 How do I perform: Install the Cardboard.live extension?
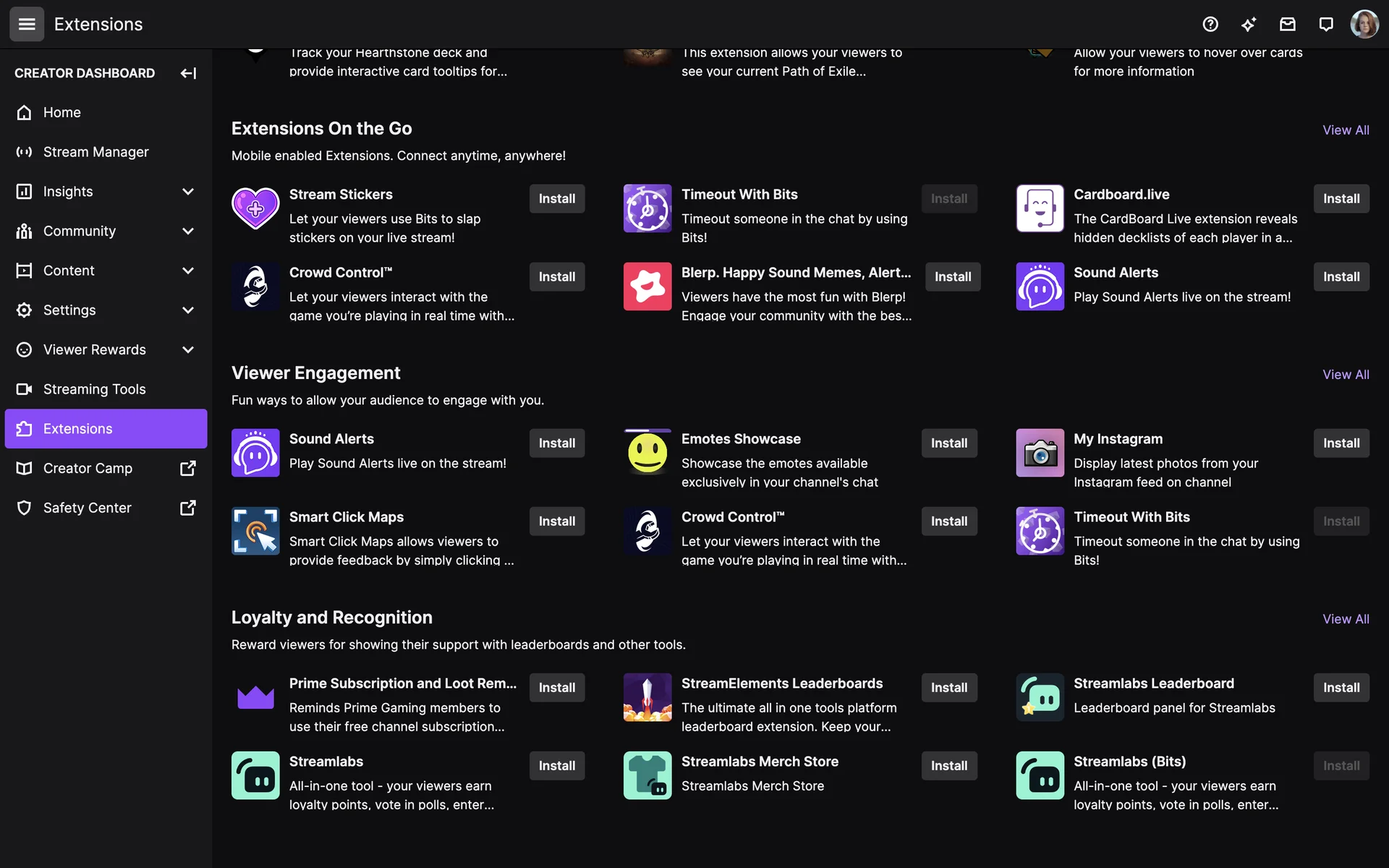(1341, 199)
